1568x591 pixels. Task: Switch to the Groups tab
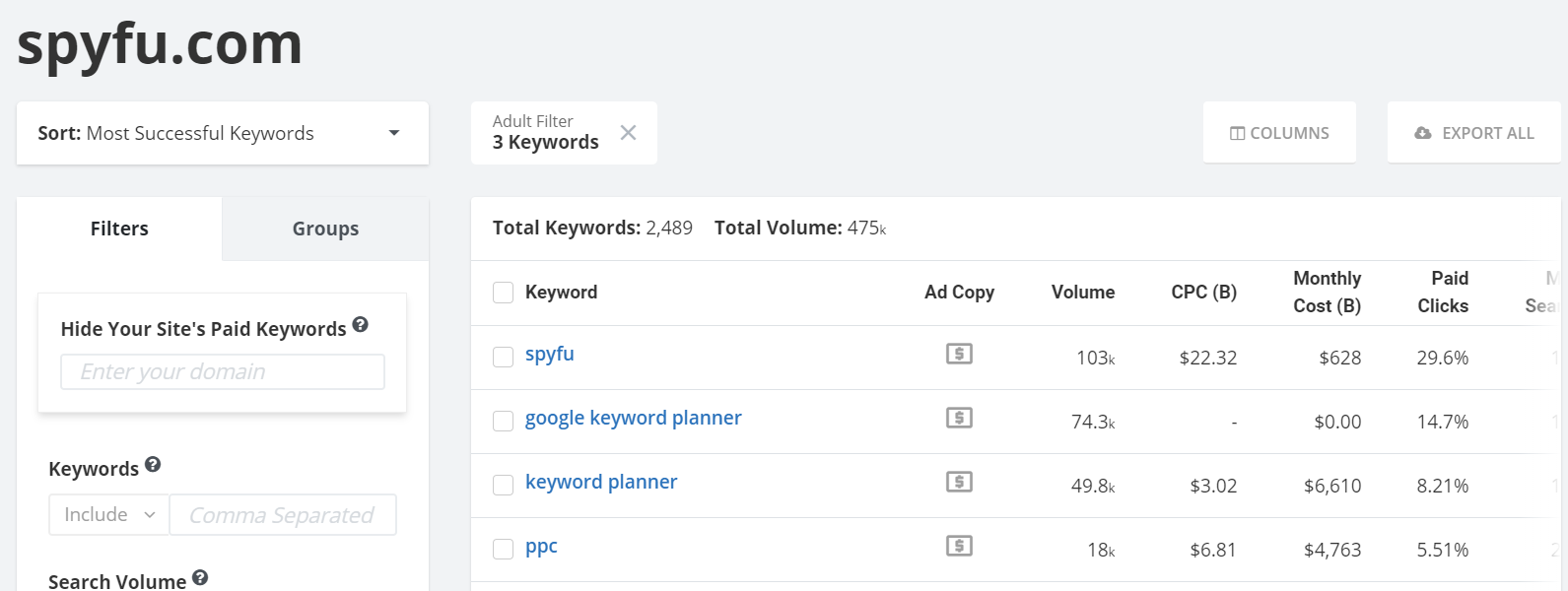click(x=325, y=229)
